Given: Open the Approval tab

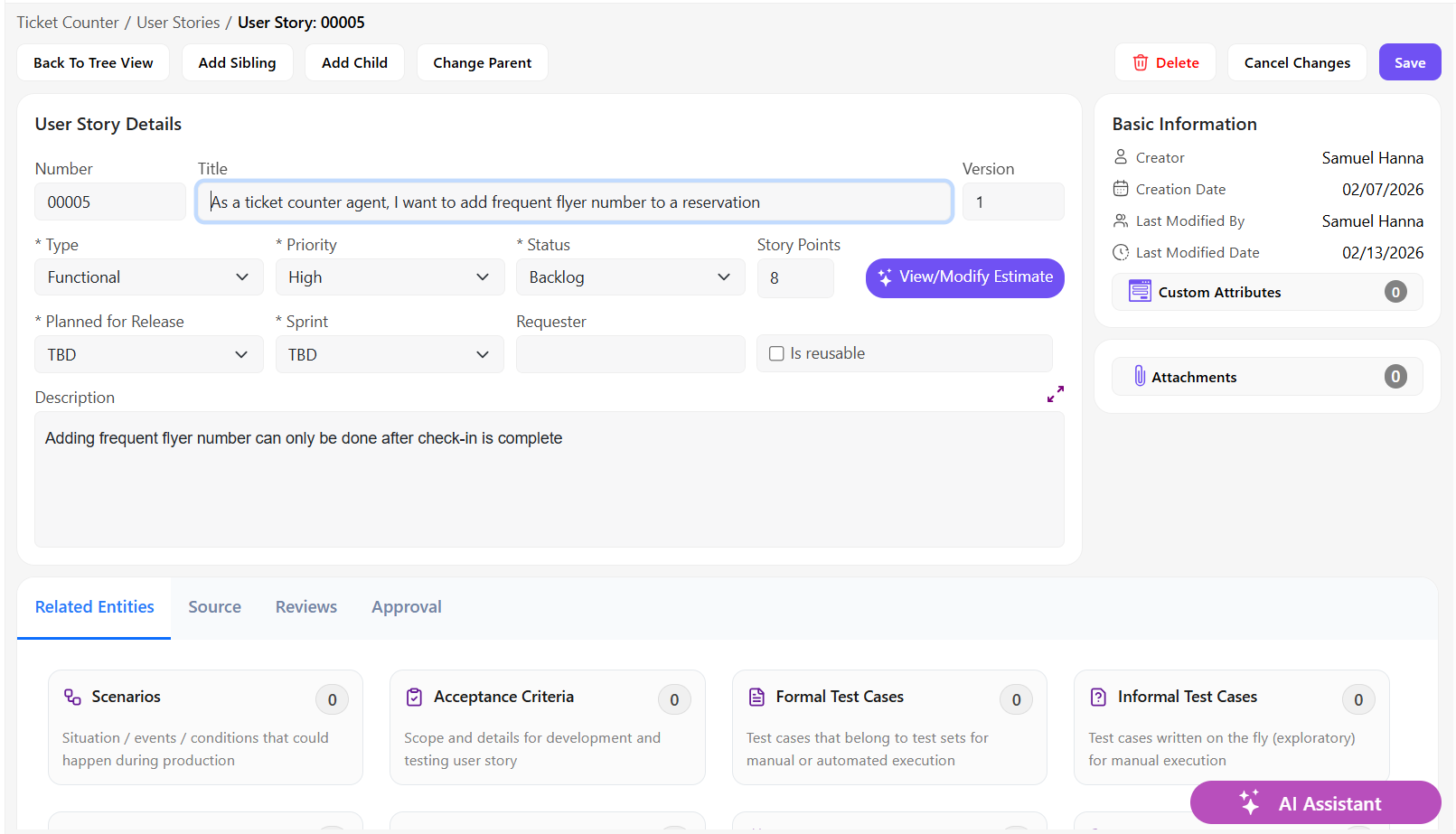Looking at the screenshot, I should [406, 606].
